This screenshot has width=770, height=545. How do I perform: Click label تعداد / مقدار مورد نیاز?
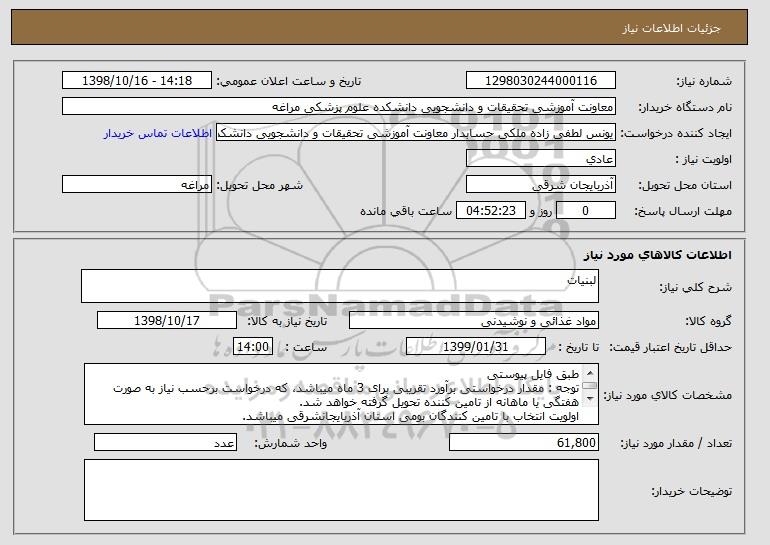click(676, 443)
